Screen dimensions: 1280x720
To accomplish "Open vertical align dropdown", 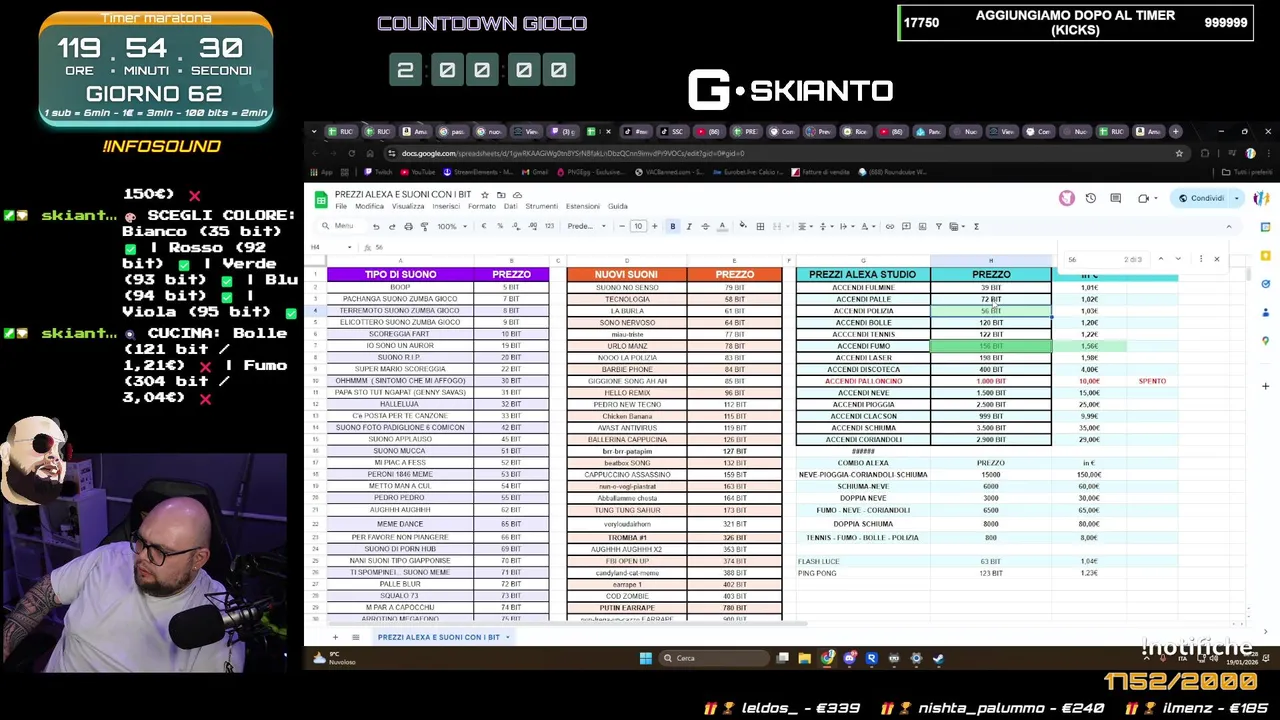I will (826, 226).
